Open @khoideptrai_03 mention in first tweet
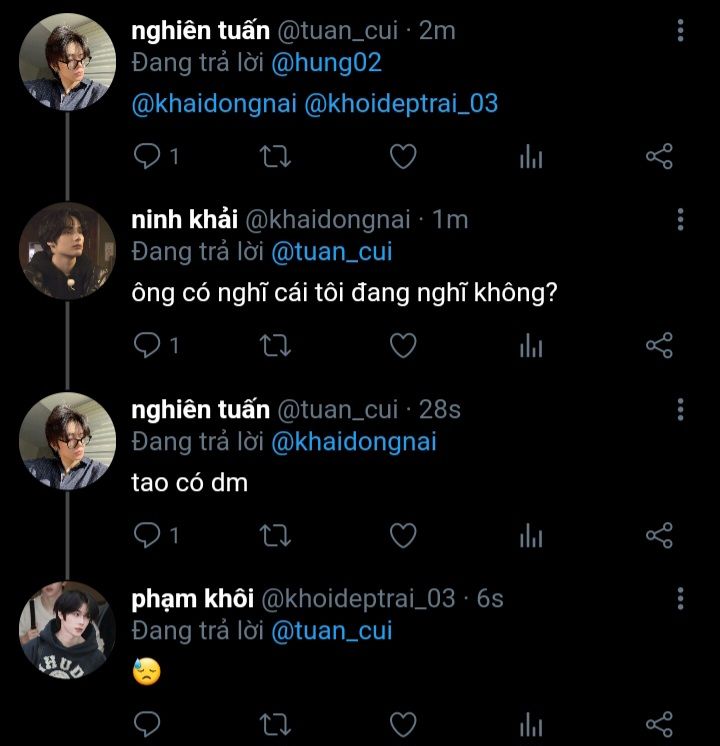 pos(400,104)
